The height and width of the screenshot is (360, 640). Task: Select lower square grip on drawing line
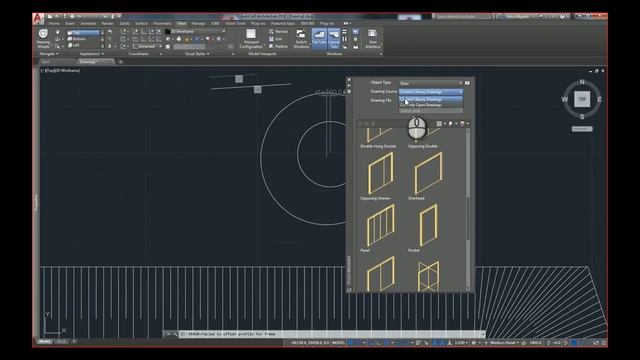(258, 89)
